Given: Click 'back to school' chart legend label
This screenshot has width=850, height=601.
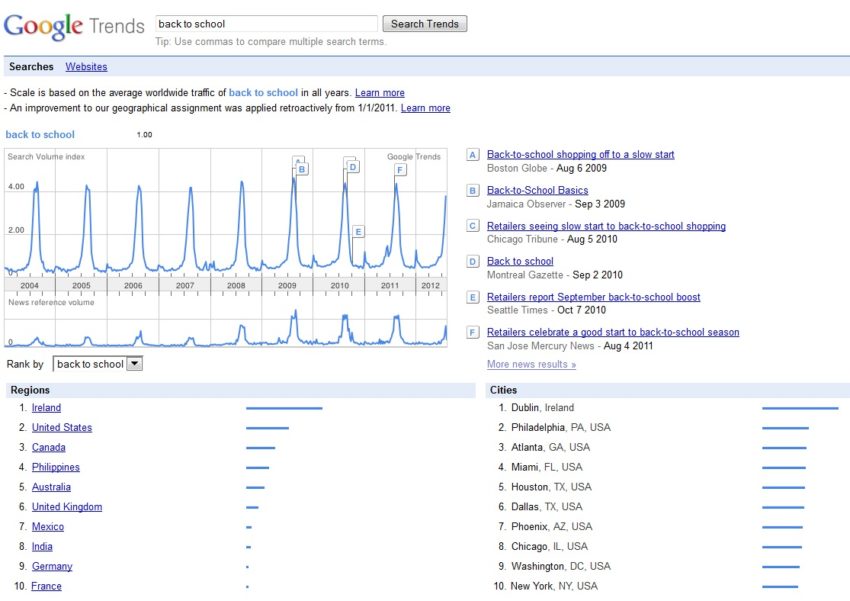Looking at the screenshot, I should pyautogui.click(x=40, y=134).
